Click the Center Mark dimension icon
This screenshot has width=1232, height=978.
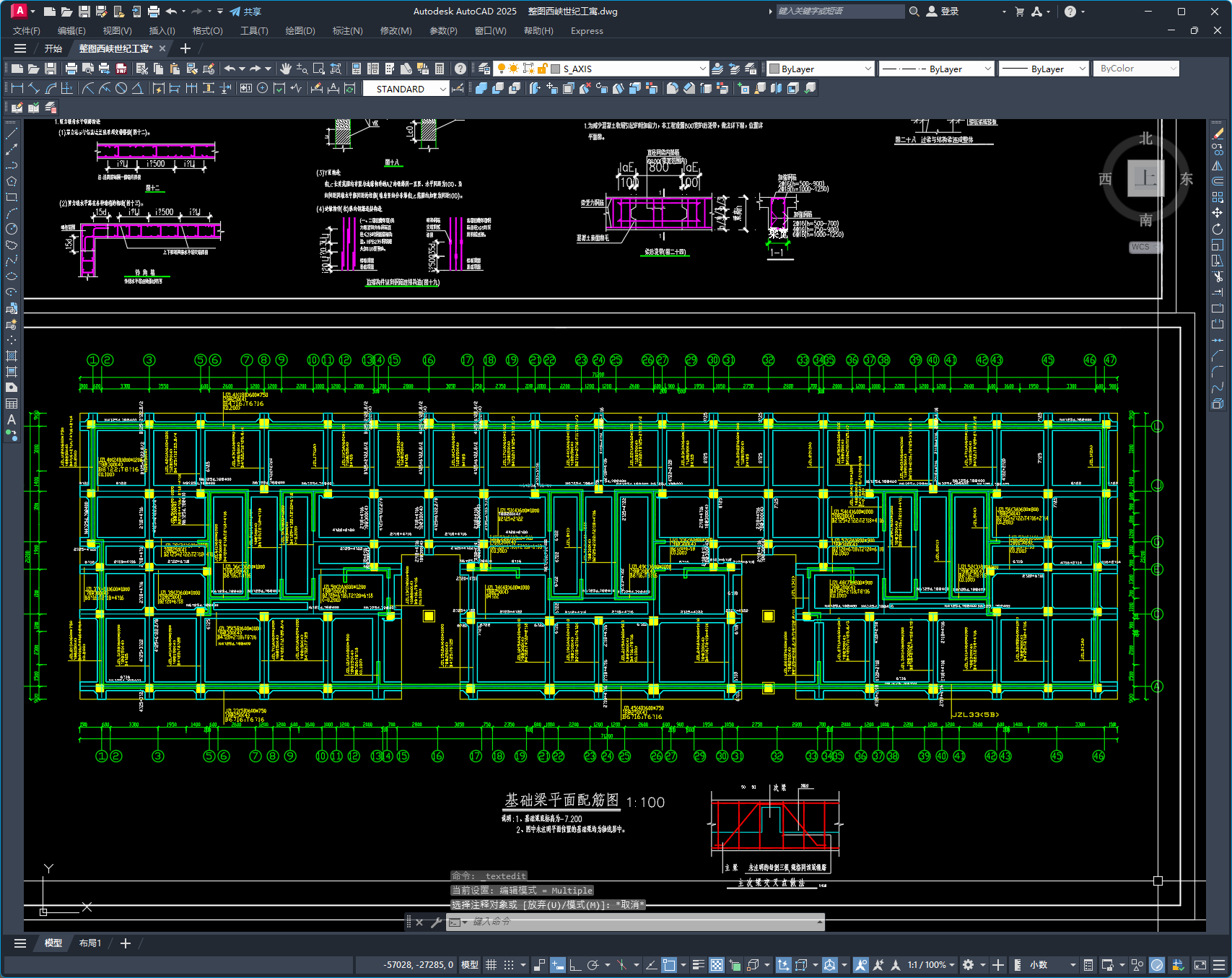[263, 88]
